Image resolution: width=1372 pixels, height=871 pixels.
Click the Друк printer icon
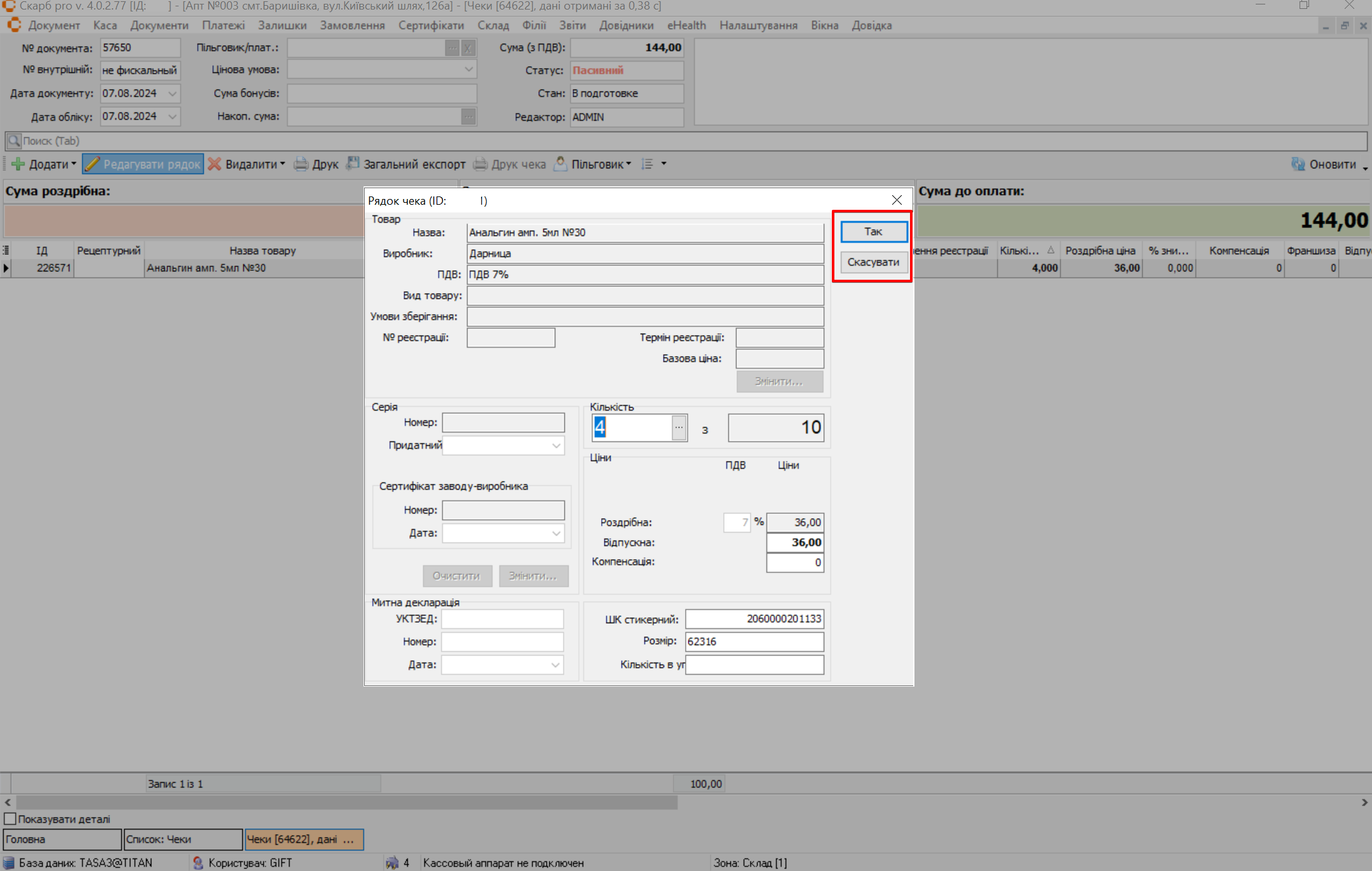(301, 164)
